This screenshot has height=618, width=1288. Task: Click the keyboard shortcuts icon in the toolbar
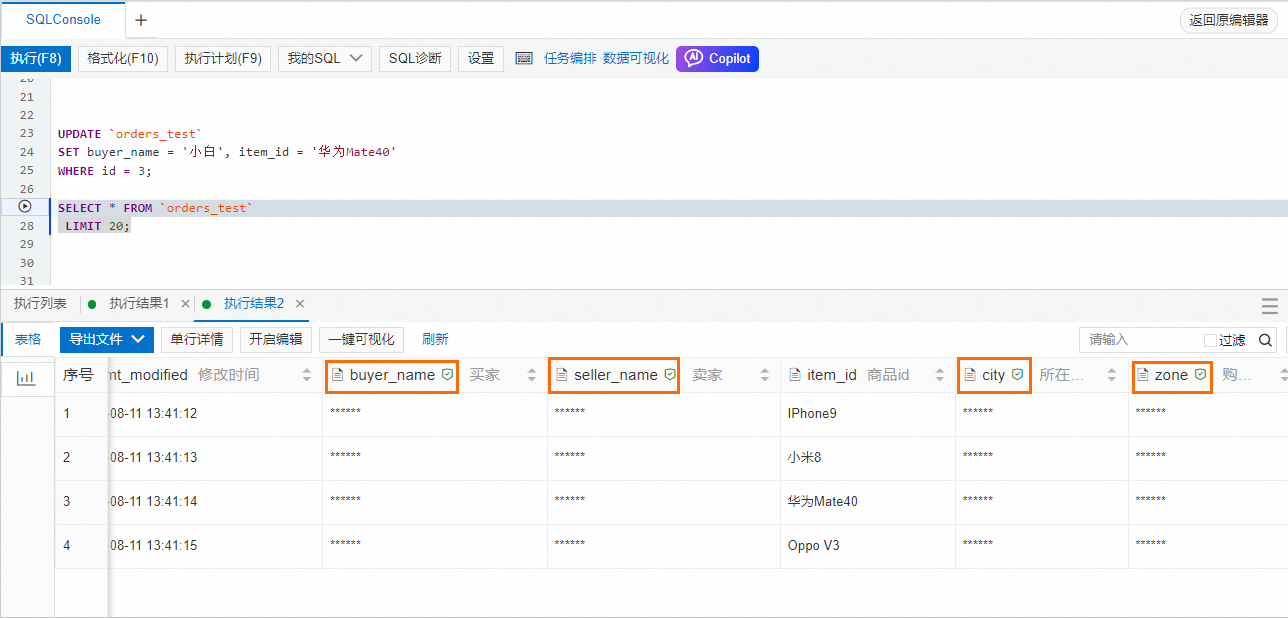[524, 59]
